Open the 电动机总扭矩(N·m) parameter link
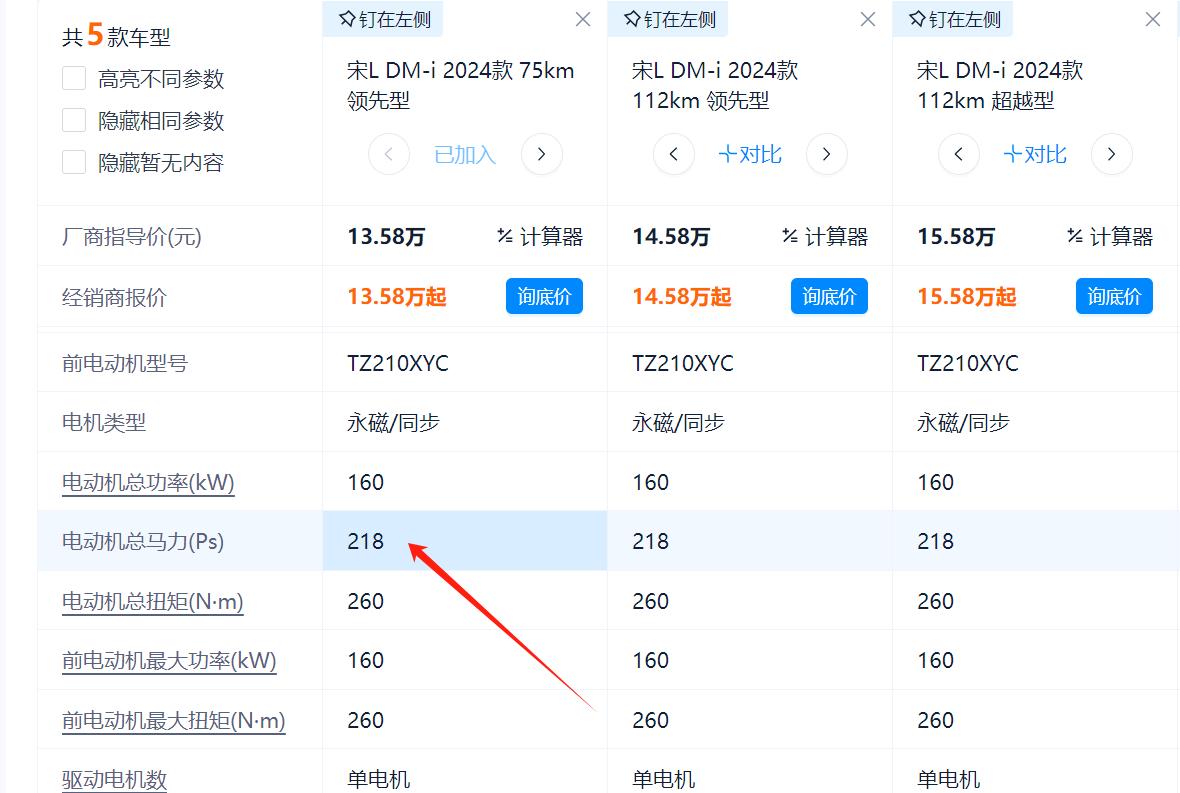The image size is (1180, 793). coord(153,602)
